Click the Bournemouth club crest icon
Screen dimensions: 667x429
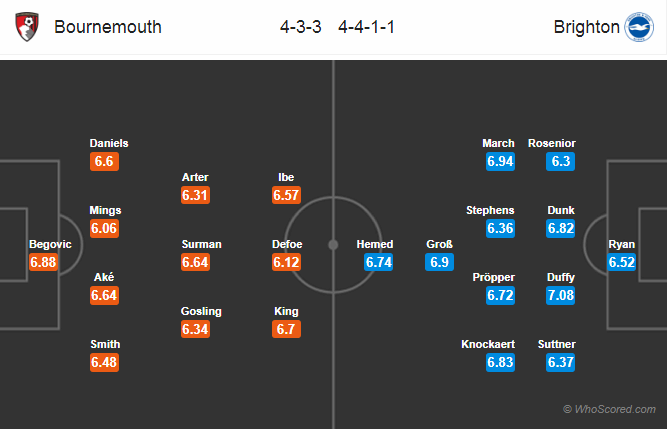[x=27, y=27]
